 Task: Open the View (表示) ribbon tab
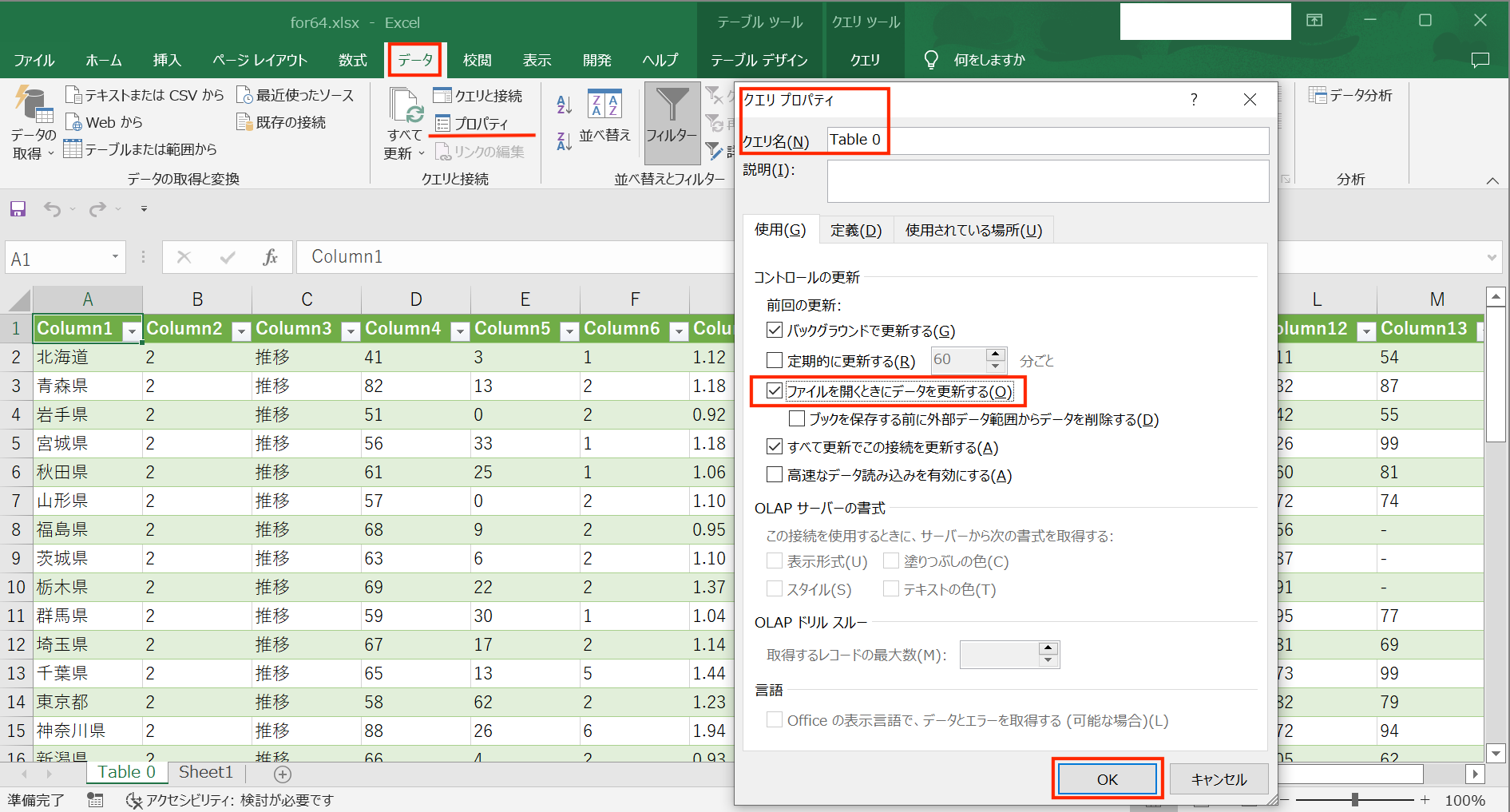pyautogui.click(x=537, y=60)
